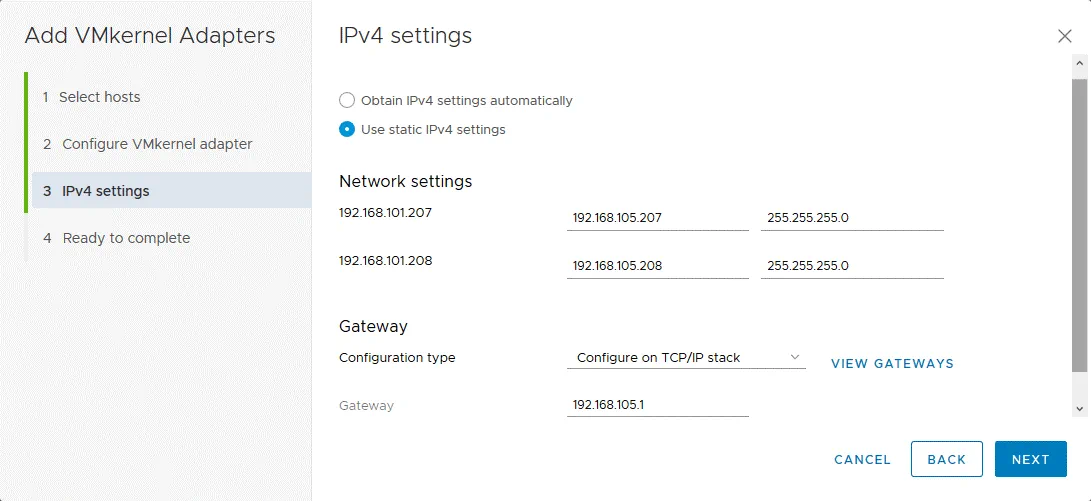
Task: Open step 4 Ready to complete
Action: coord(126,238)
